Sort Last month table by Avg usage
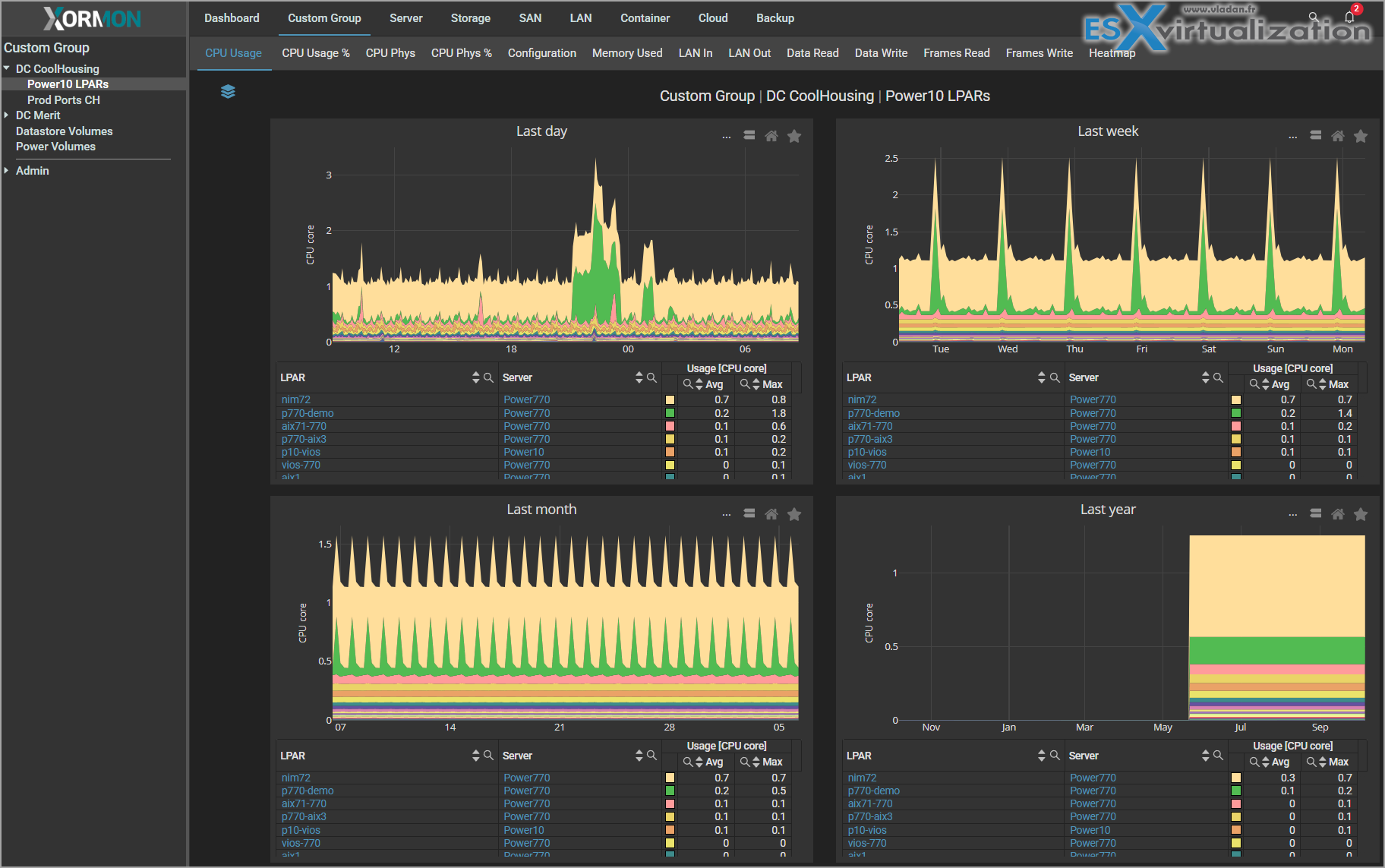This screenshot has width=1385, height=868. click(x=699, y=762)
